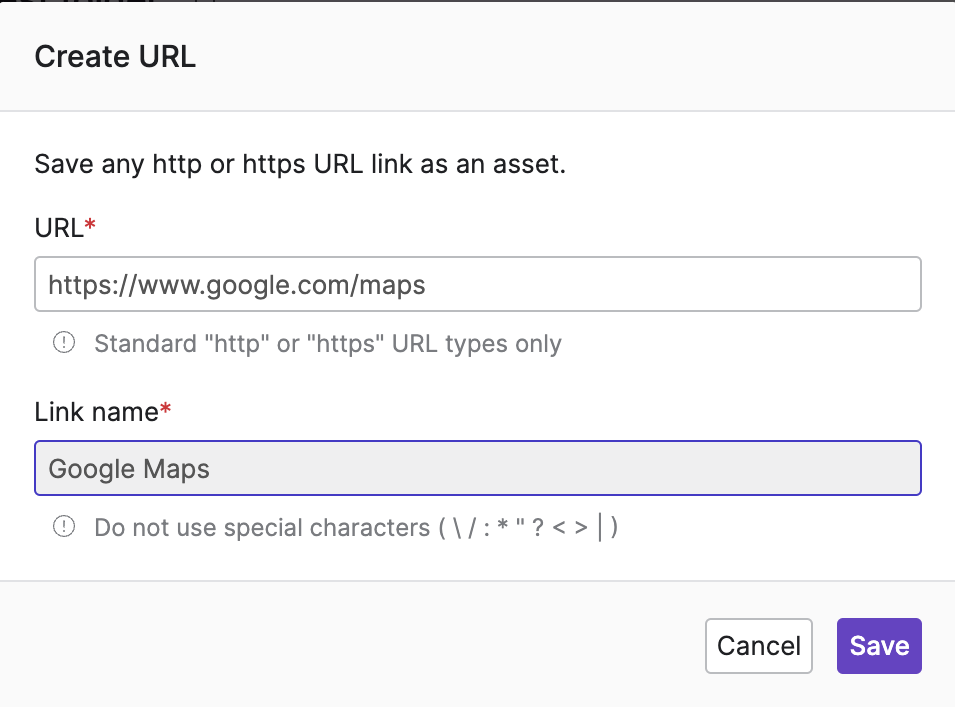Click the "Standard http or https" hint text

(x=327, y=344)
